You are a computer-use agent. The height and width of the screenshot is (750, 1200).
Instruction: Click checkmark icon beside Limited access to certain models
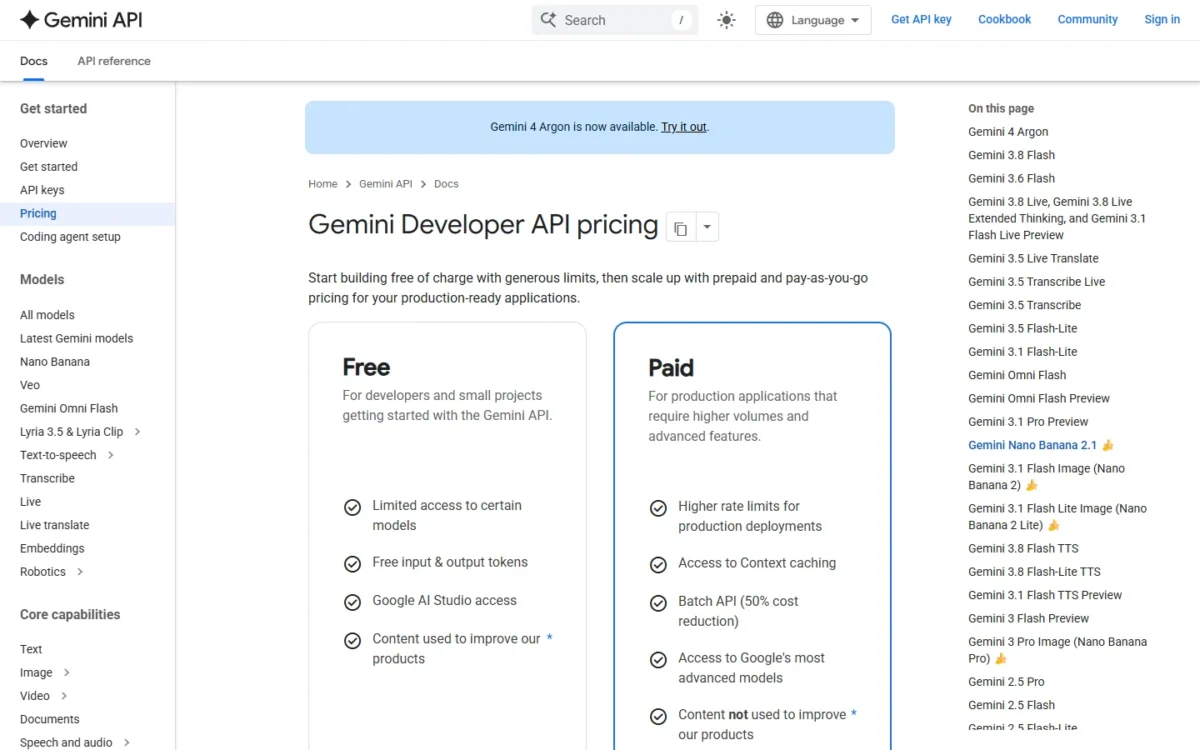[352, 508]
